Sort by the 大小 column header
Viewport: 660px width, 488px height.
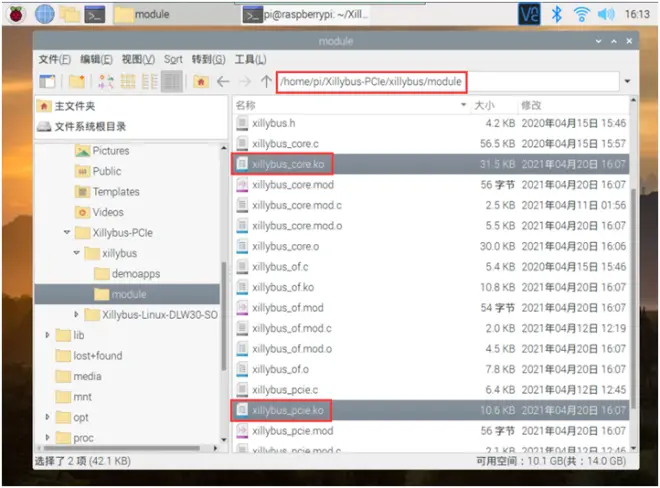coord(493,105)
